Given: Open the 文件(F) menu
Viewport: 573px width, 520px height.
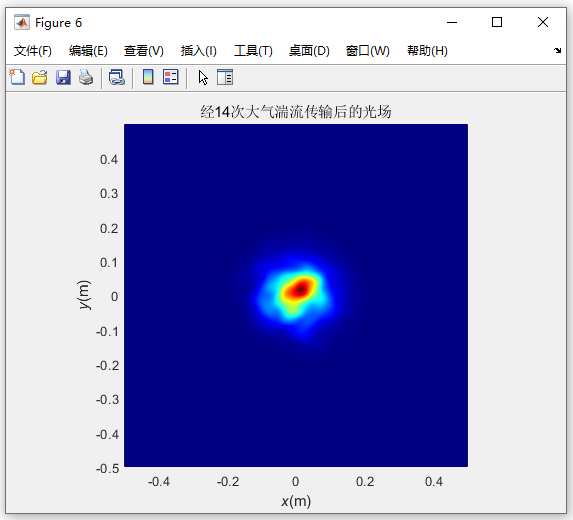Looking at the screenshot, I should (33, 51).
